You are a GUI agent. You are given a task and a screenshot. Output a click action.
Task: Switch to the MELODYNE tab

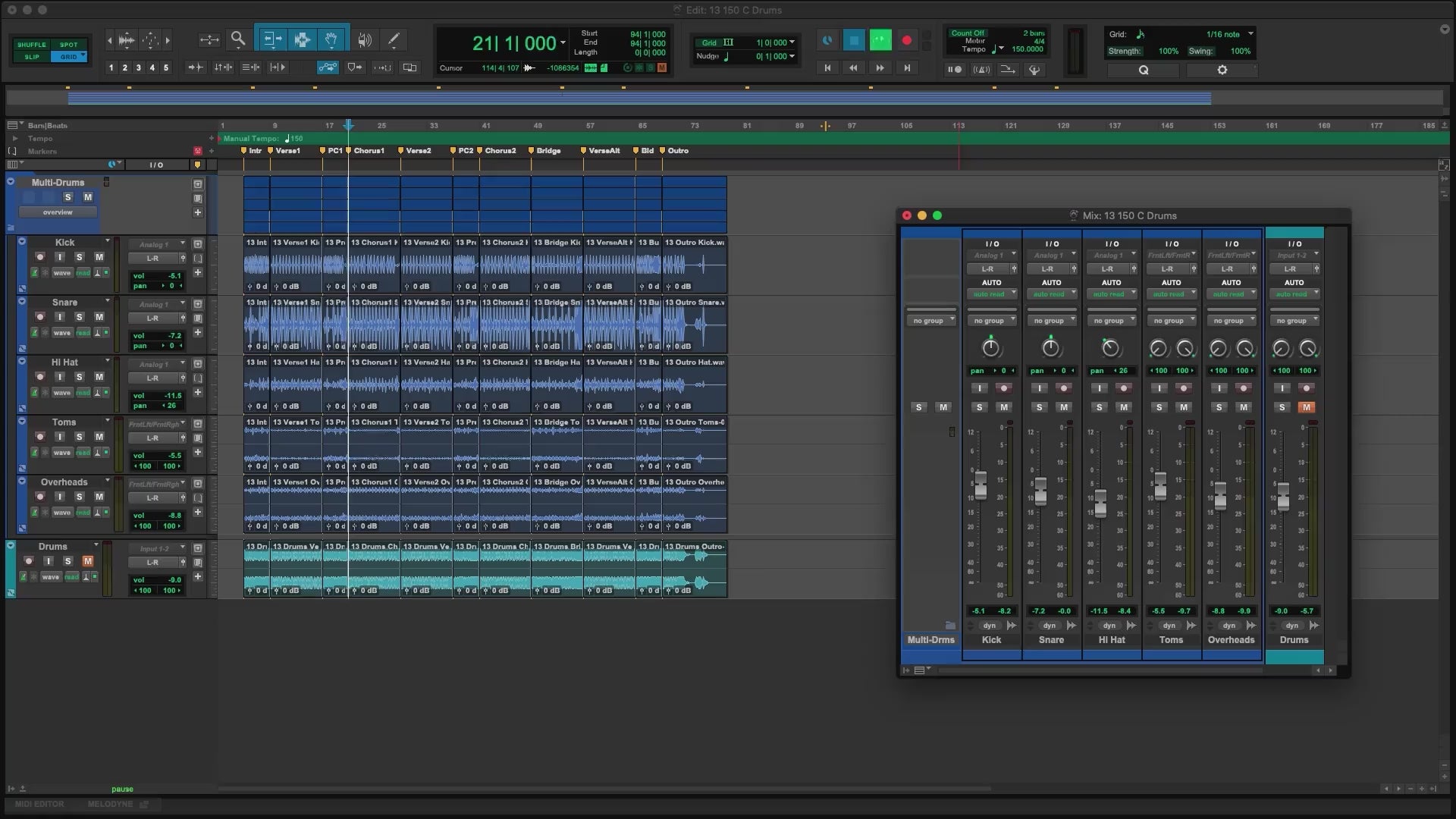[110, 804]
